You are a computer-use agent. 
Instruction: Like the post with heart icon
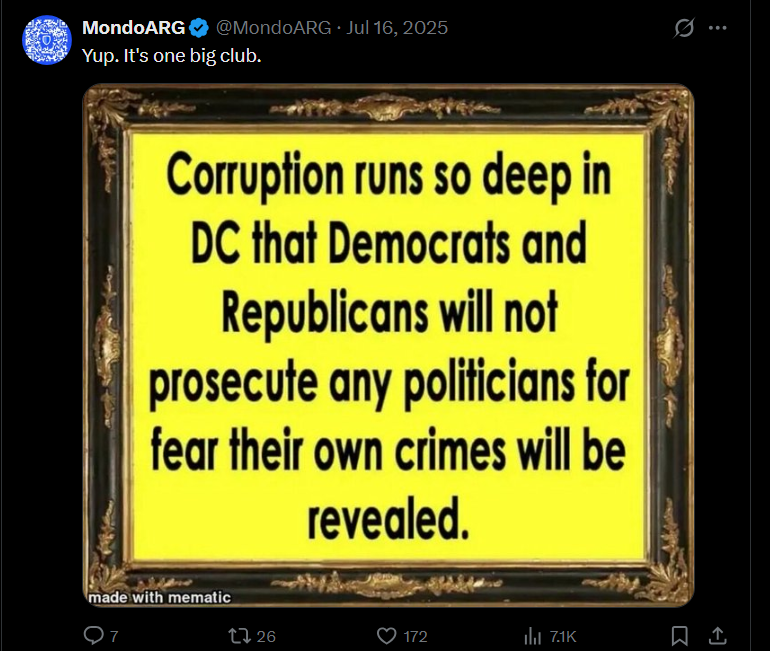click(386, 636)
